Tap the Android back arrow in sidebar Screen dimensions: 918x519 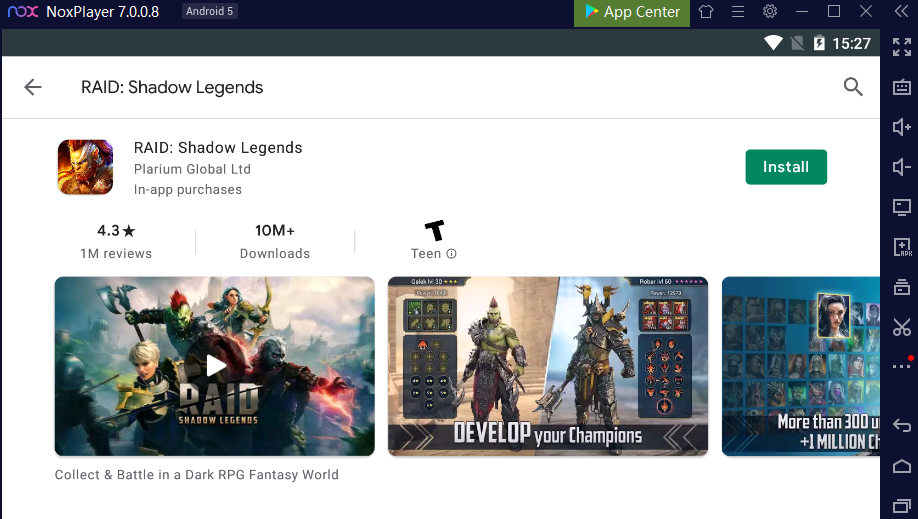coord(902,425)
